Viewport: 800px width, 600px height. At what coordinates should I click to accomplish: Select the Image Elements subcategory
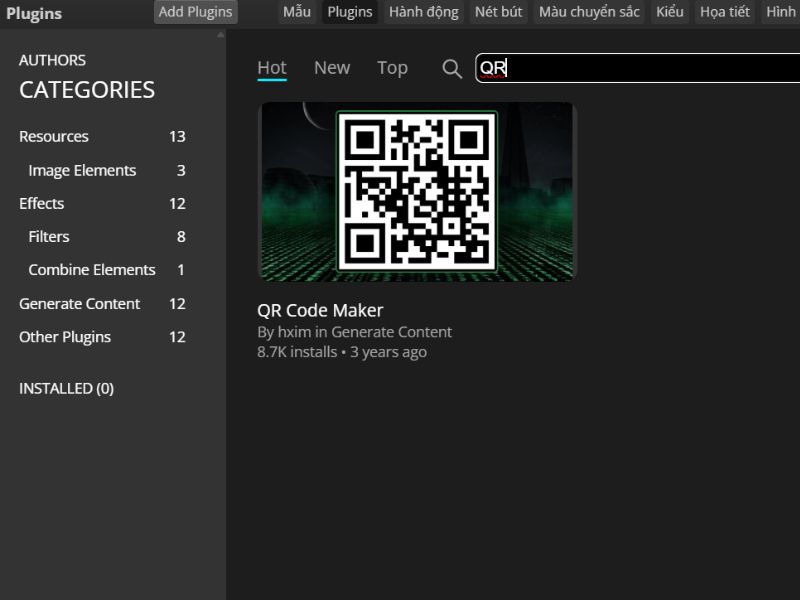[107, 170]
